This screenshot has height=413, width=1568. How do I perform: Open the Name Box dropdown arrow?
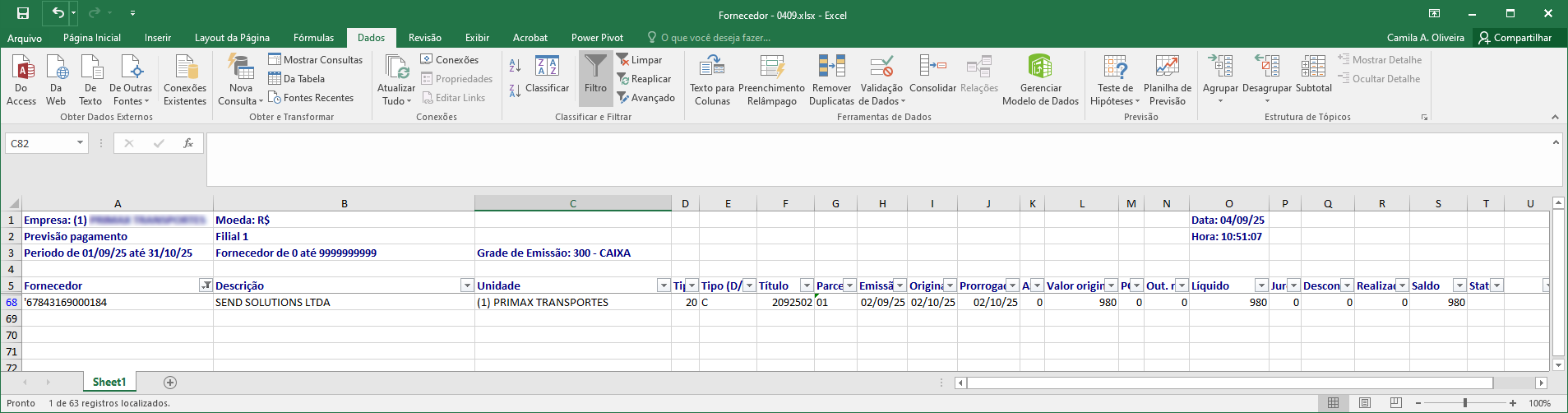pyautogui.click(x=80, y=143)
